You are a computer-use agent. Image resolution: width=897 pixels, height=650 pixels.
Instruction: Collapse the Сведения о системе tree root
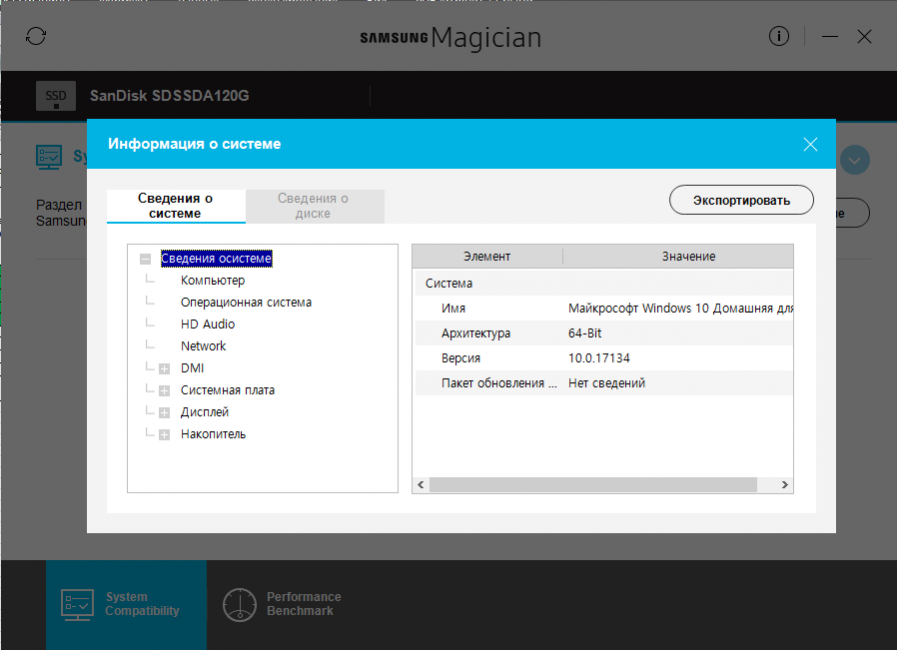[146, 259]
